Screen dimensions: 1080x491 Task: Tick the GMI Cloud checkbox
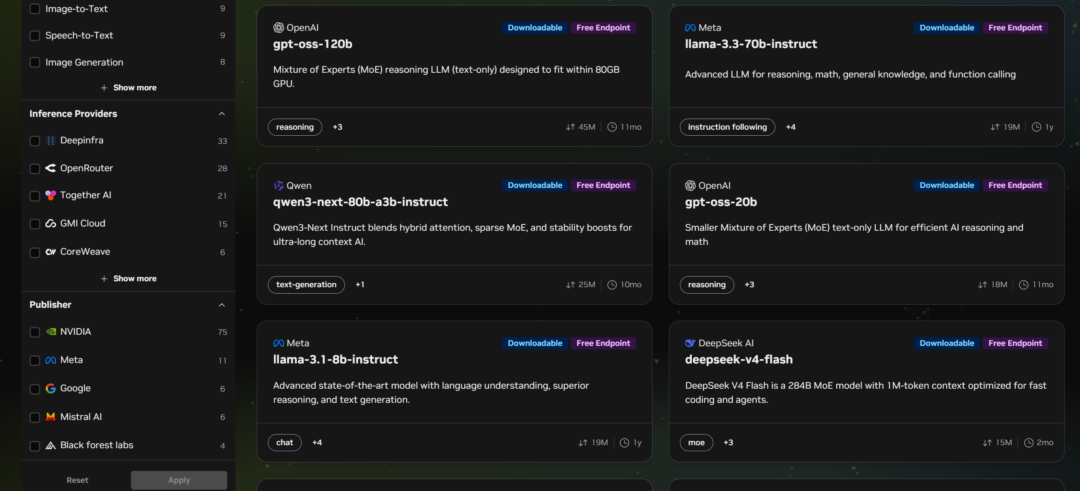34,224
